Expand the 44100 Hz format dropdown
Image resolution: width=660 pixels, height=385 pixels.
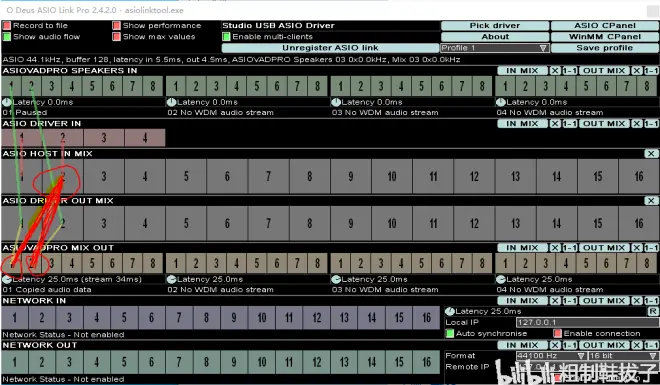click(551, 356)
